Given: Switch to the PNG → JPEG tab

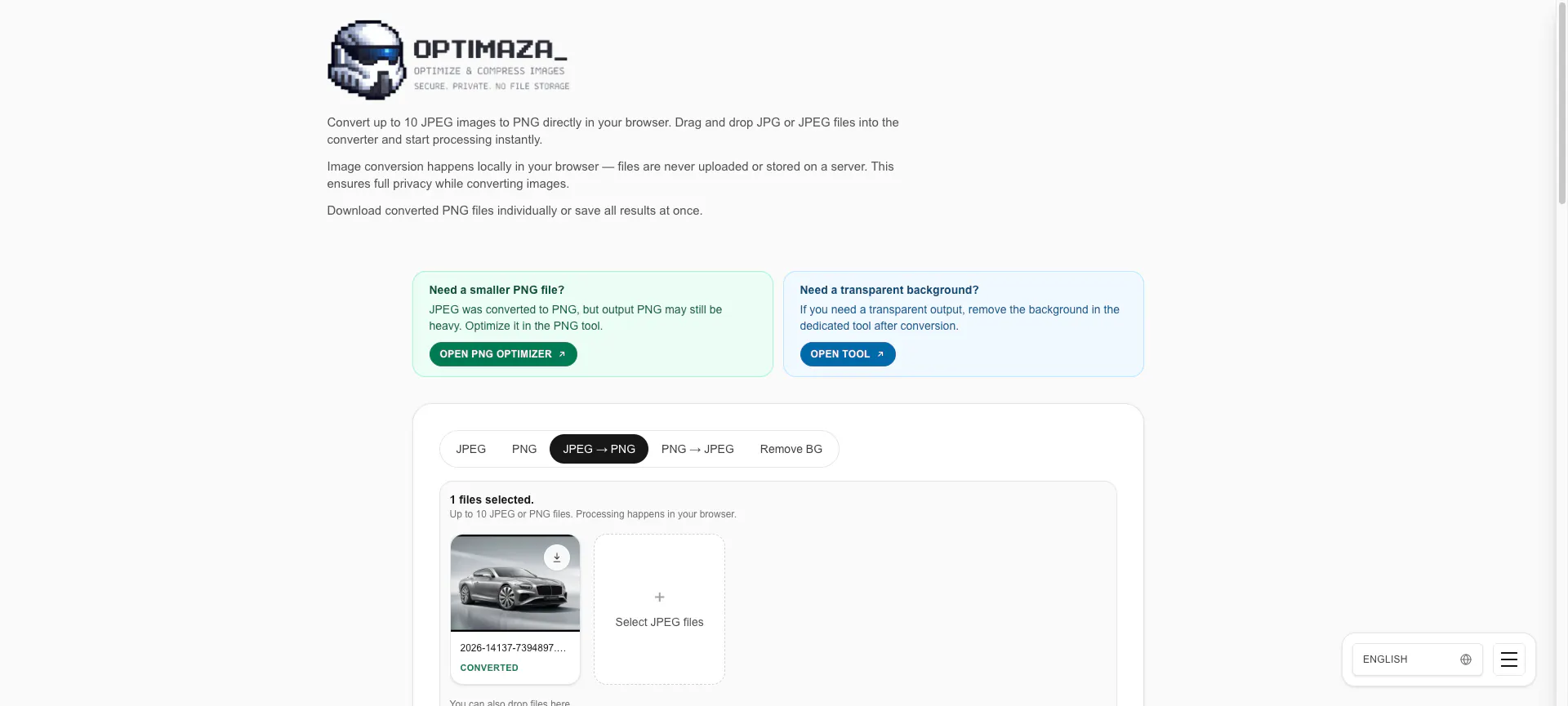Looking at the screenshot, I should (x=697, y=449).
